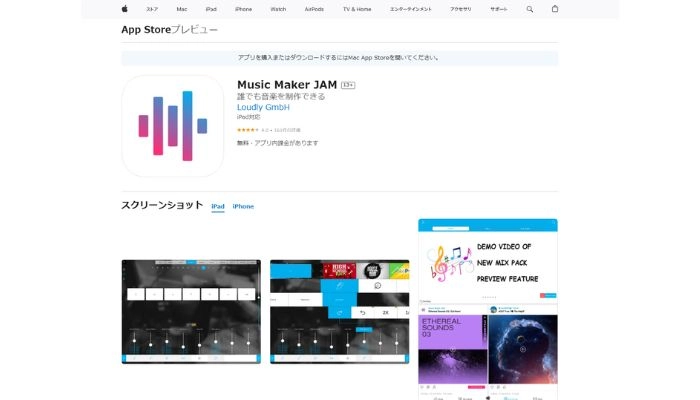
Task: Open the TV & Home menu item
Action: [x=357, y=9]
